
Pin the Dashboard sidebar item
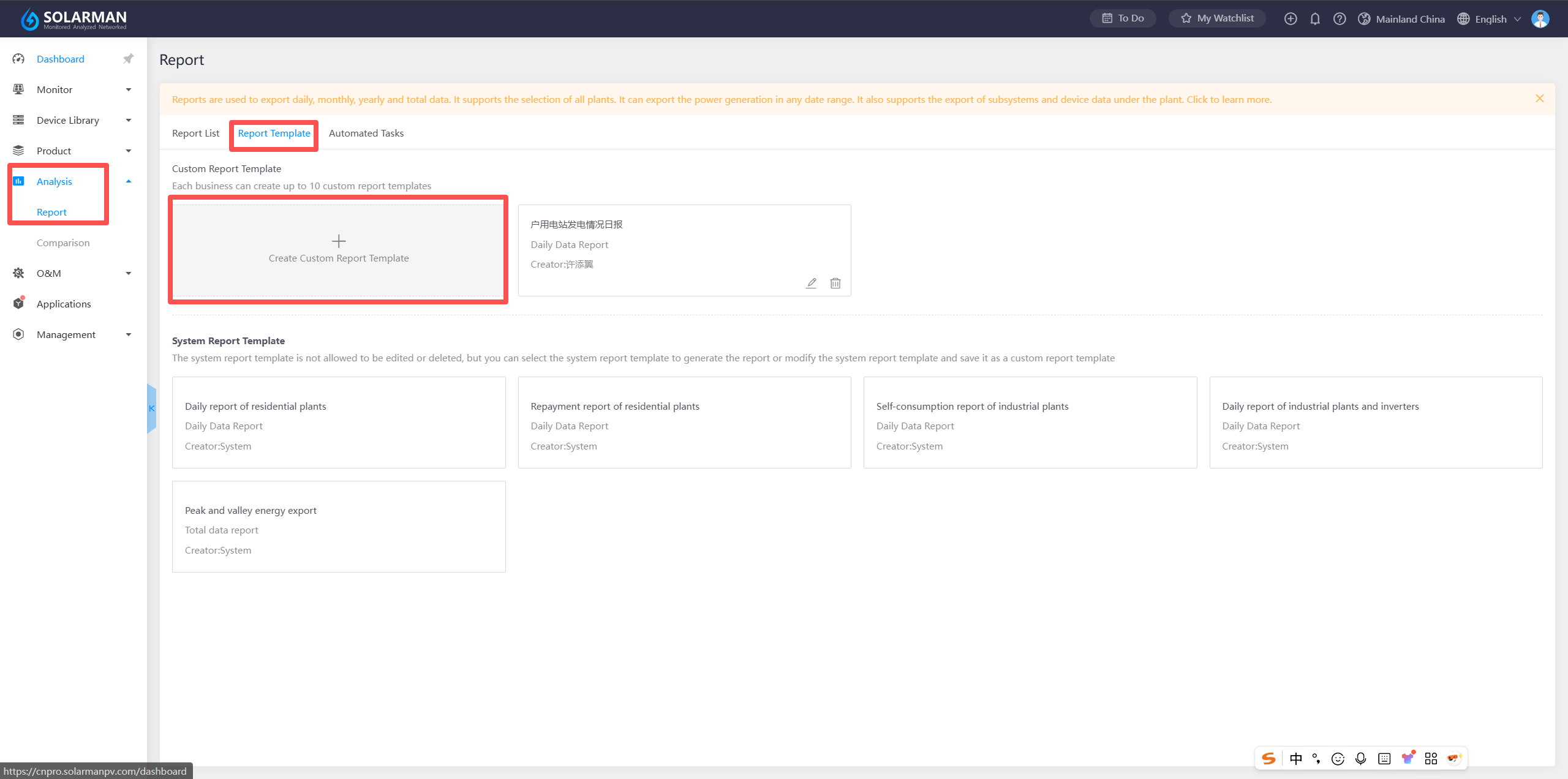pos(128,59)
